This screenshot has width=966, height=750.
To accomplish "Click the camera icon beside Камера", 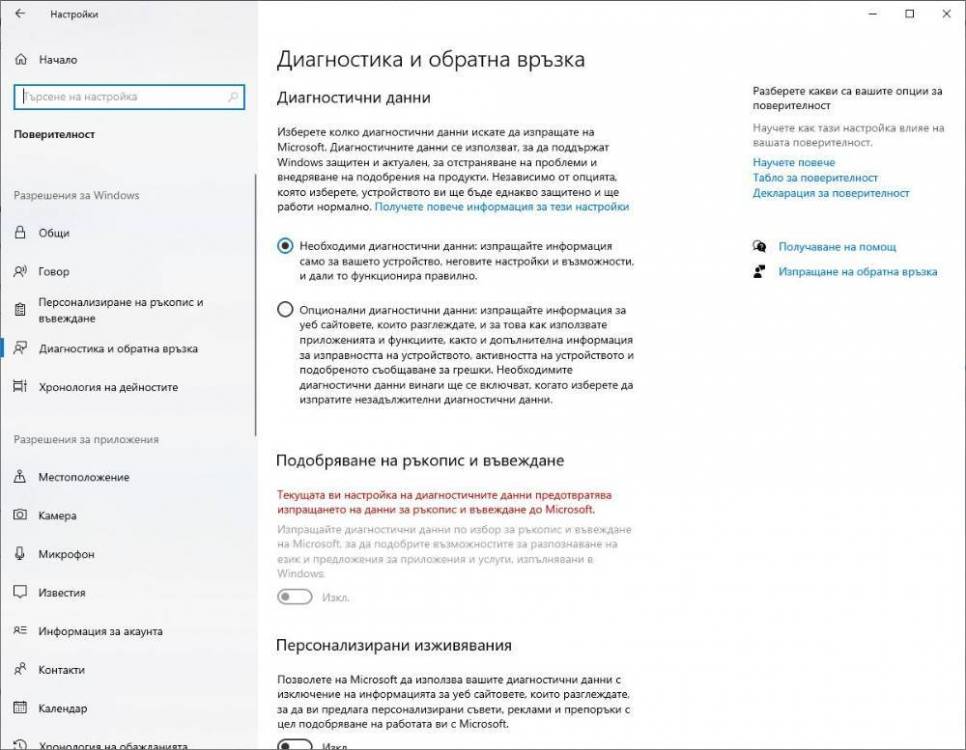I will [x=20, y=515].
